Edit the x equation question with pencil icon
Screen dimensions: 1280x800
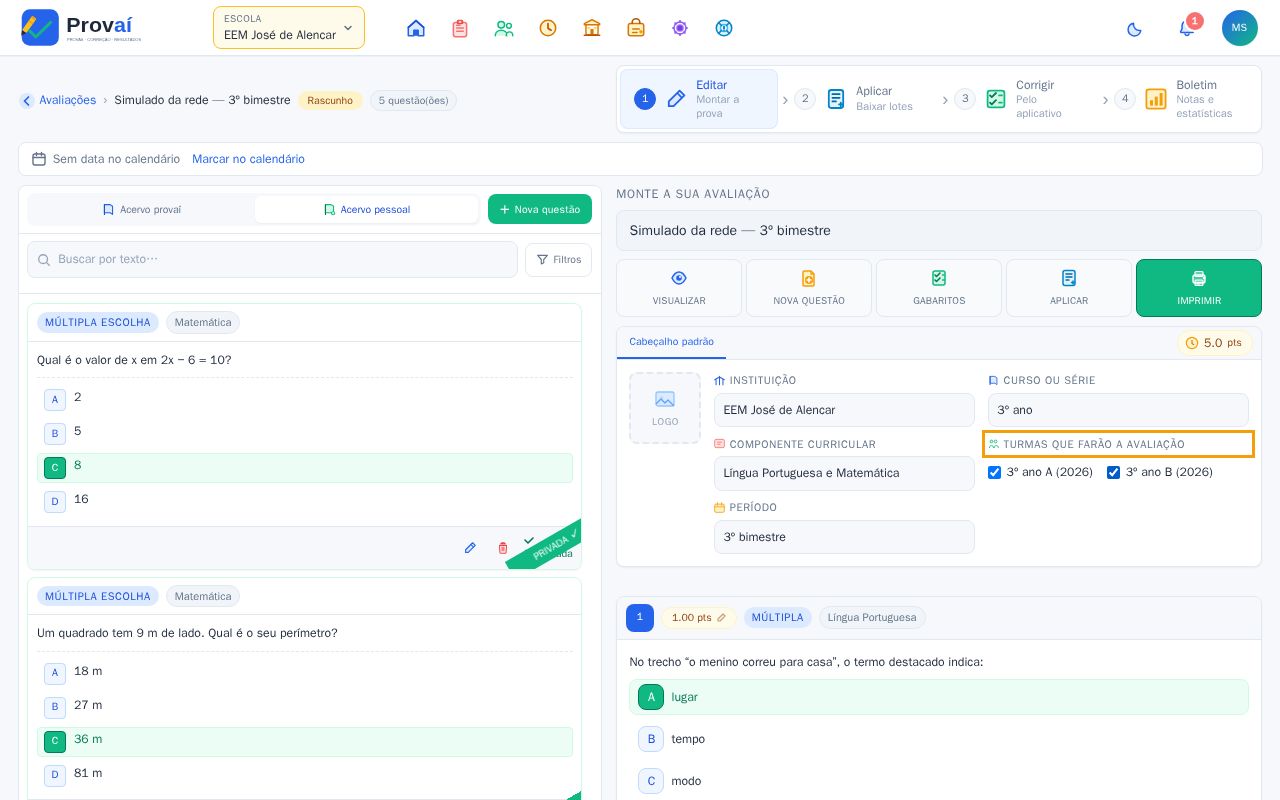(470, 548)
